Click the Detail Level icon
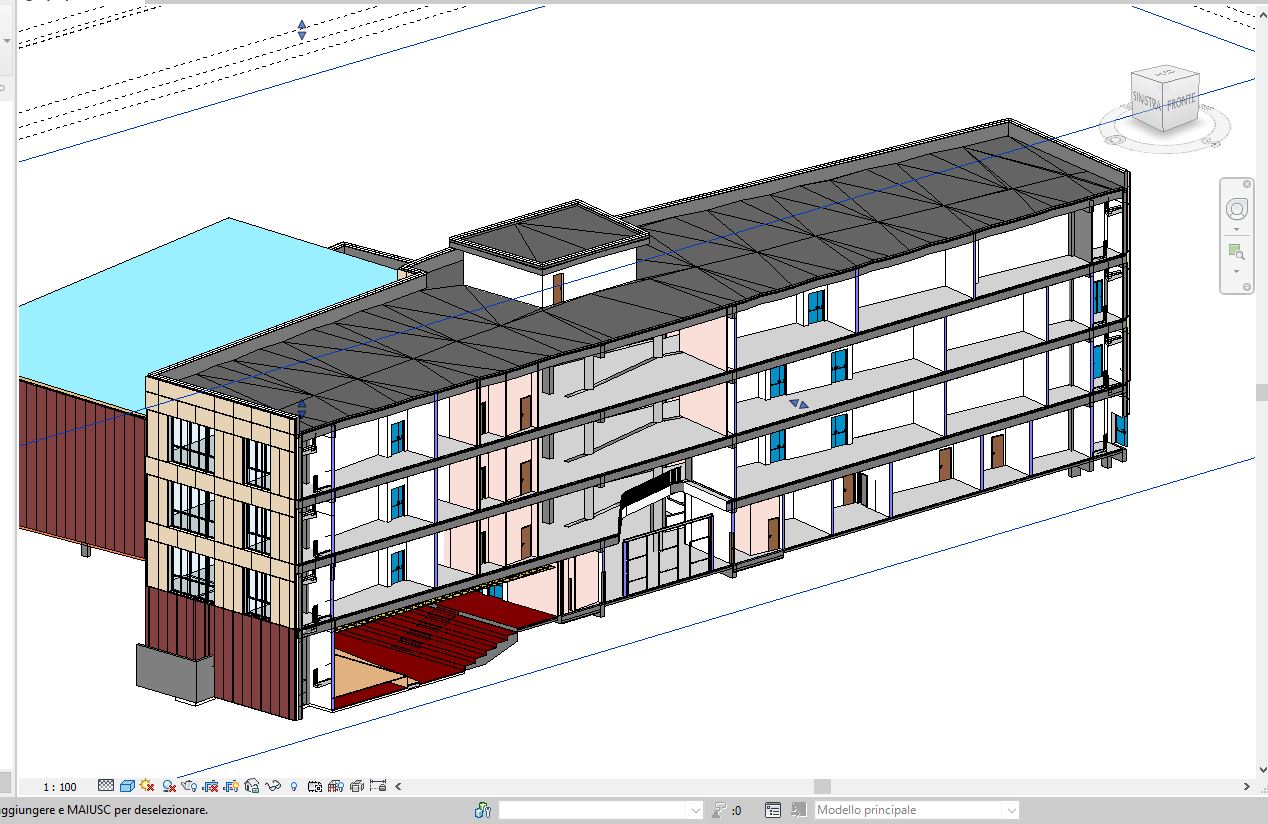 [106, 786]
